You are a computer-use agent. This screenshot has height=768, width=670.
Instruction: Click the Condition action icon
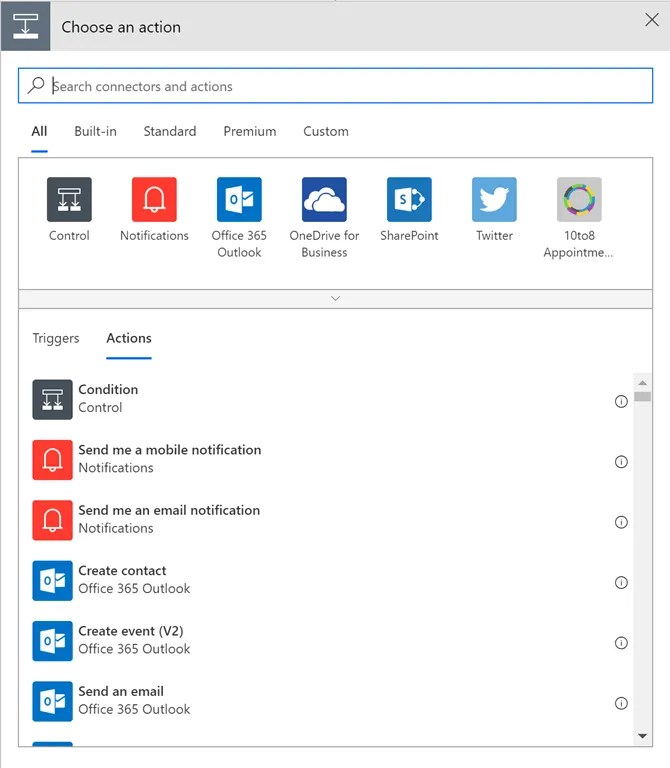(x=52, y=400)
